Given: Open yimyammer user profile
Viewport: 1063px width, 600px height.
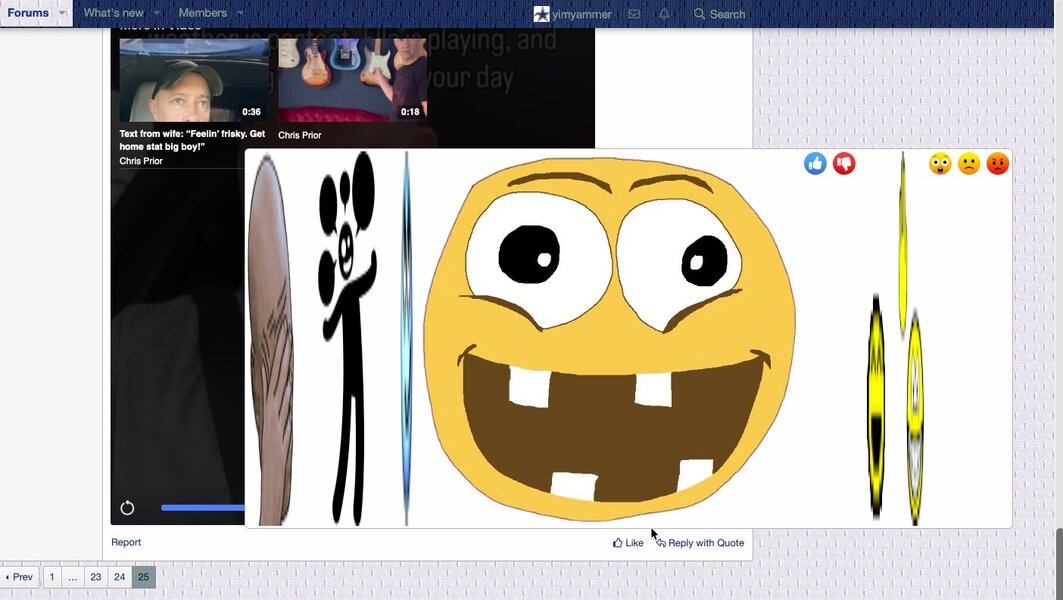Looking at the screenshot, I should 573,14.
